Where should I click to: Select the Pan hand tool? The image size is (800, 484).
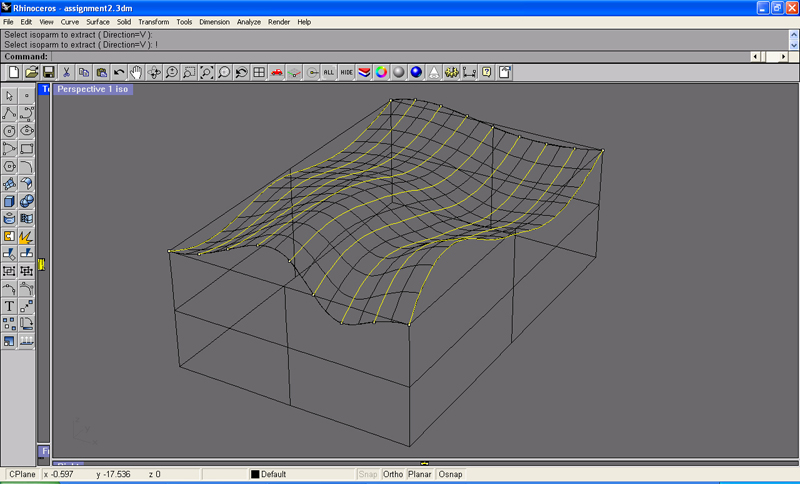click(x=136, y=72)
